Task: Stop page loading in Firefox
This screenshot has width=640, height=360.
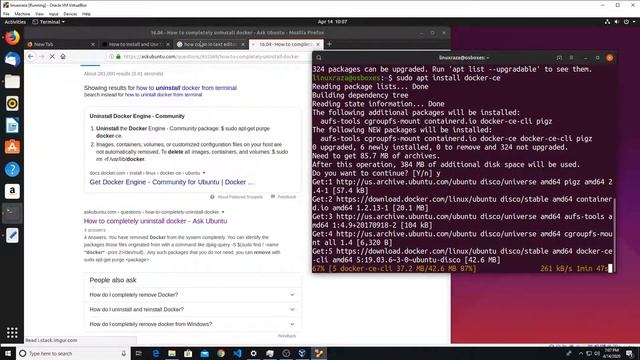Action: tap(52, 56)
